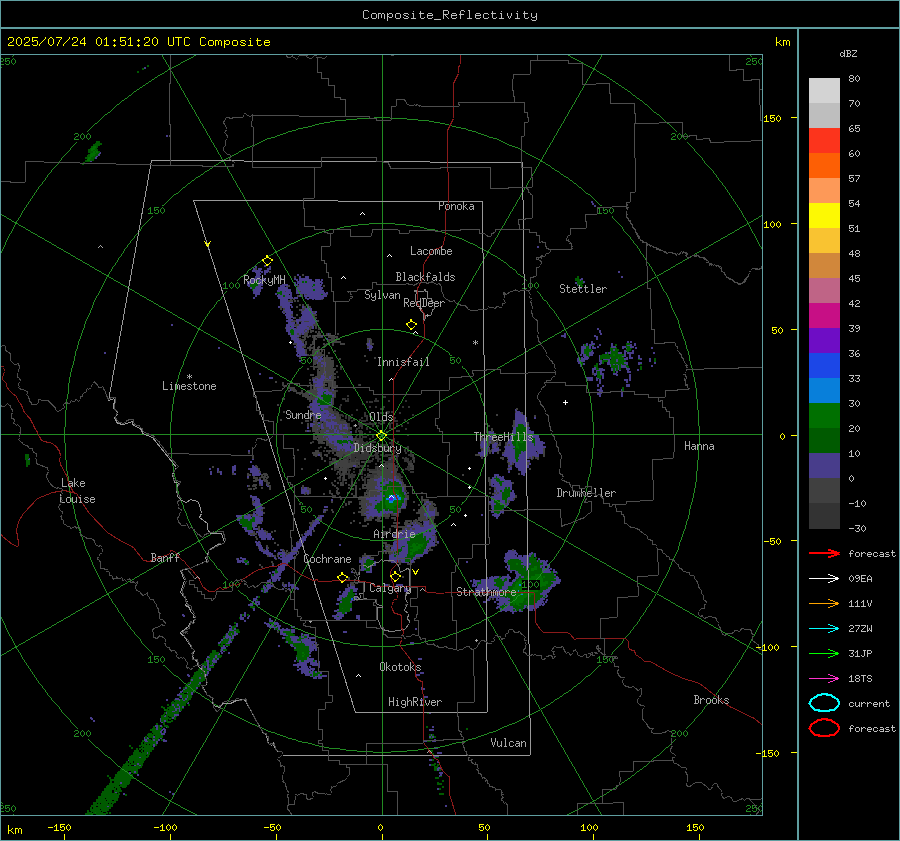Viewport: 900px width, 841px height.
Task: Click the Limestone label
Action: [x=189, y=386]
